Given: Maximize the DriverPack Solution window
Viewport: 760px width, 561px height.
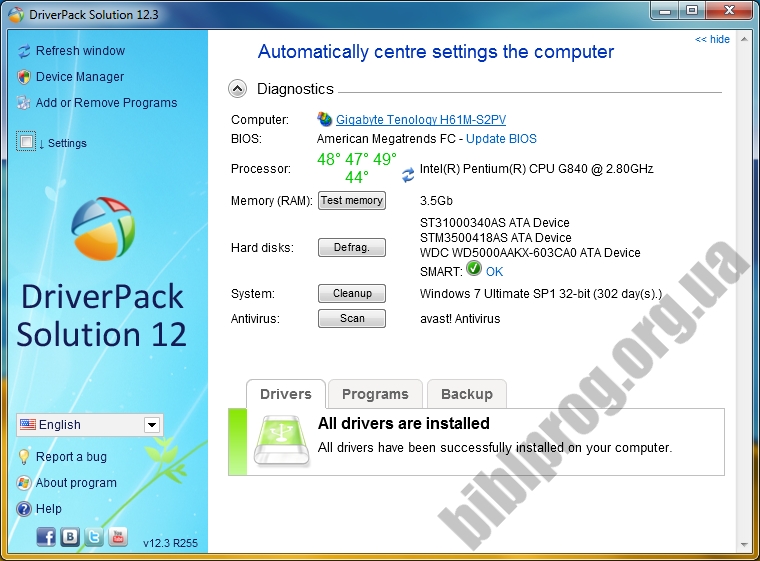Looking at the screenshot, I should [x=692, y=11].
